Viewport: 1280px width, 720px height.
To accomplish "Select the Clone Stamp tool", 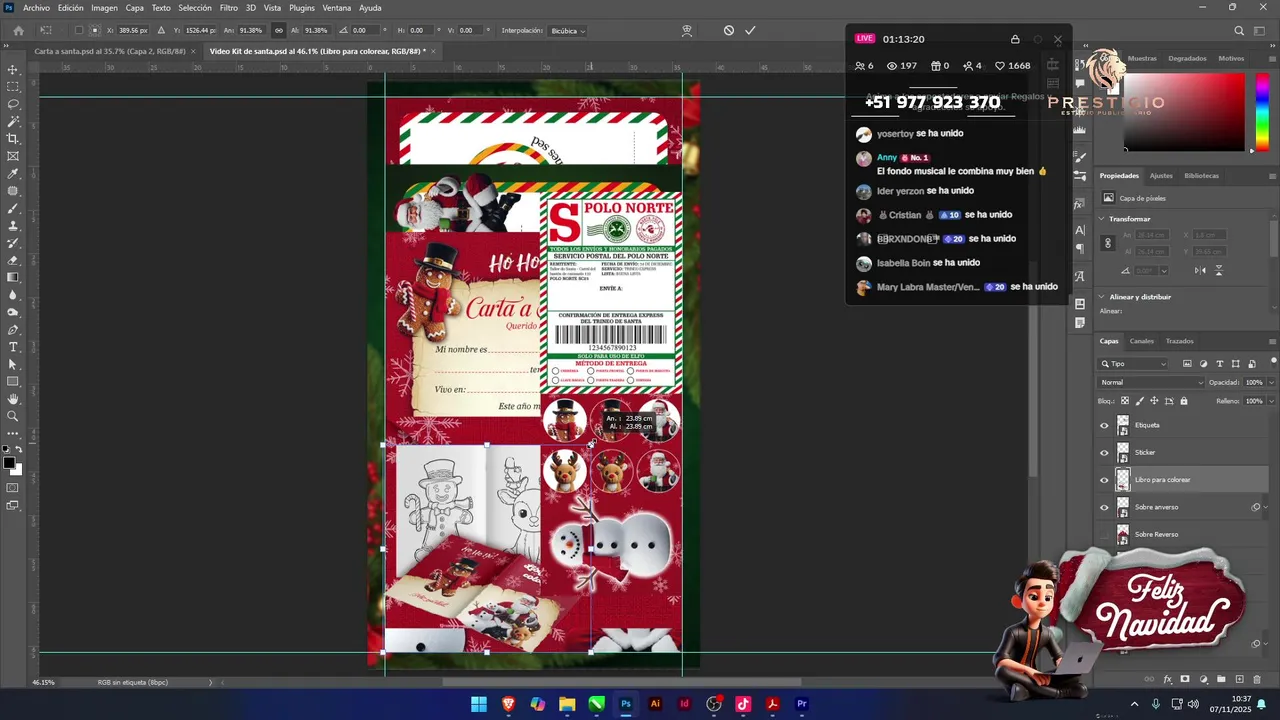I will pyautogui.click(x=13, y=226).
